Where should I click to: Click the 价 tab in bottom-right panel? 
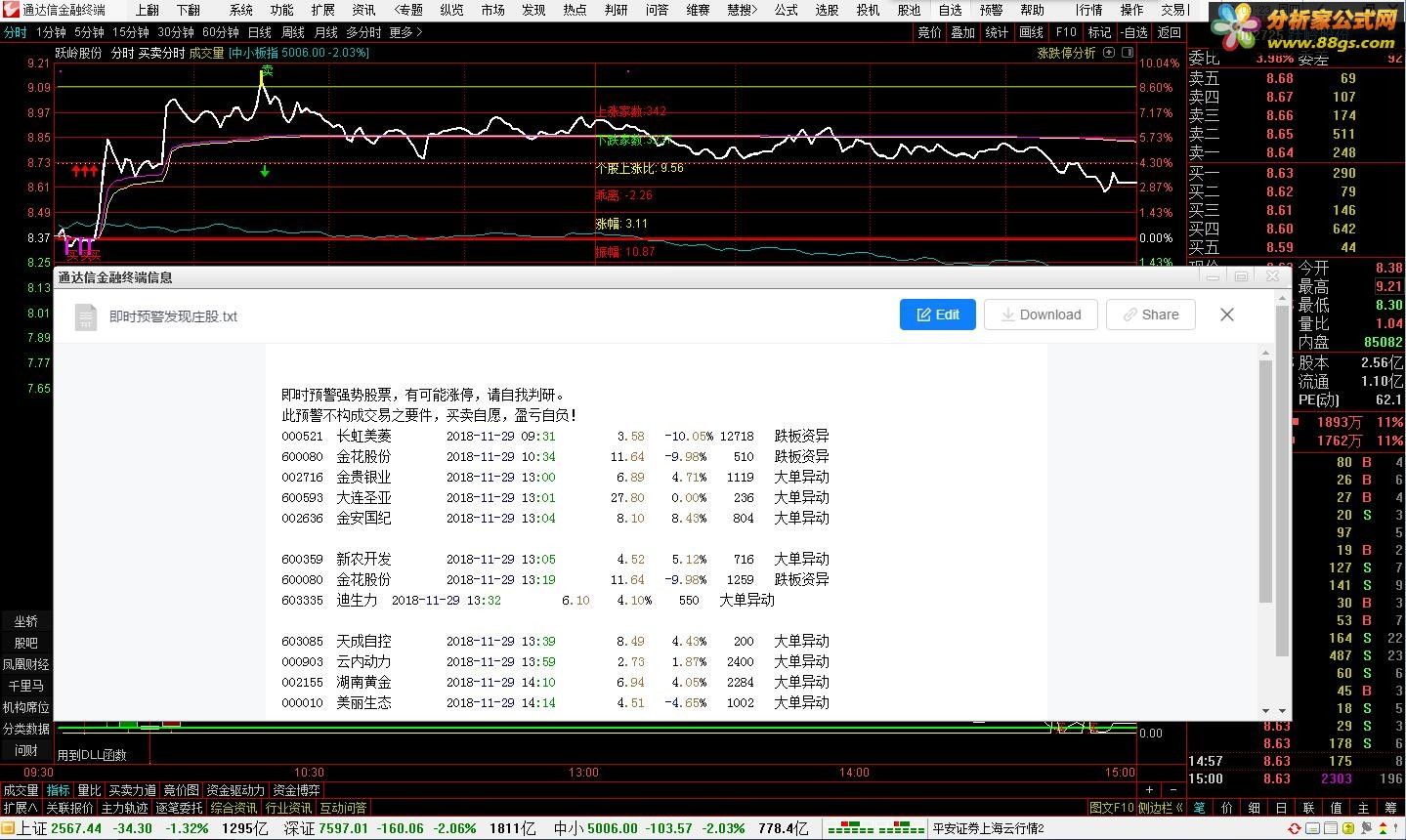pos(1226,808)
